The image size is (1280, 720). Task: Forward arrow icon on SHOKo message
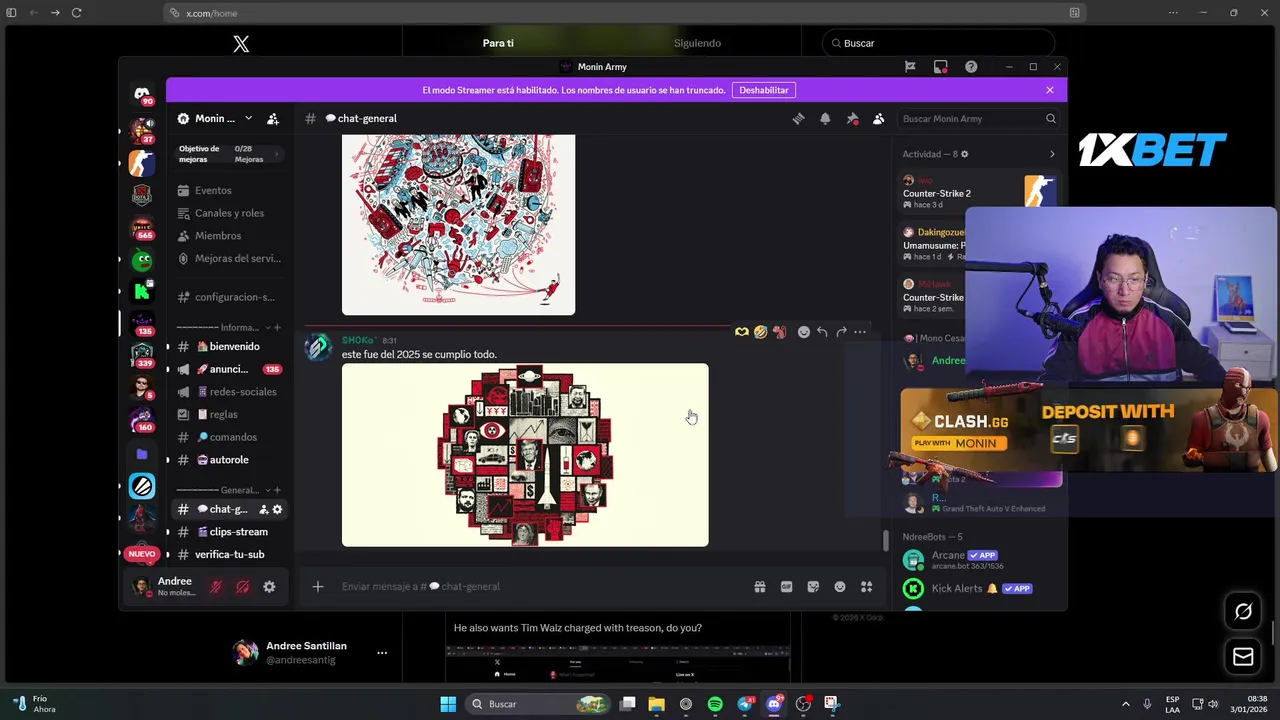(841, 332)
